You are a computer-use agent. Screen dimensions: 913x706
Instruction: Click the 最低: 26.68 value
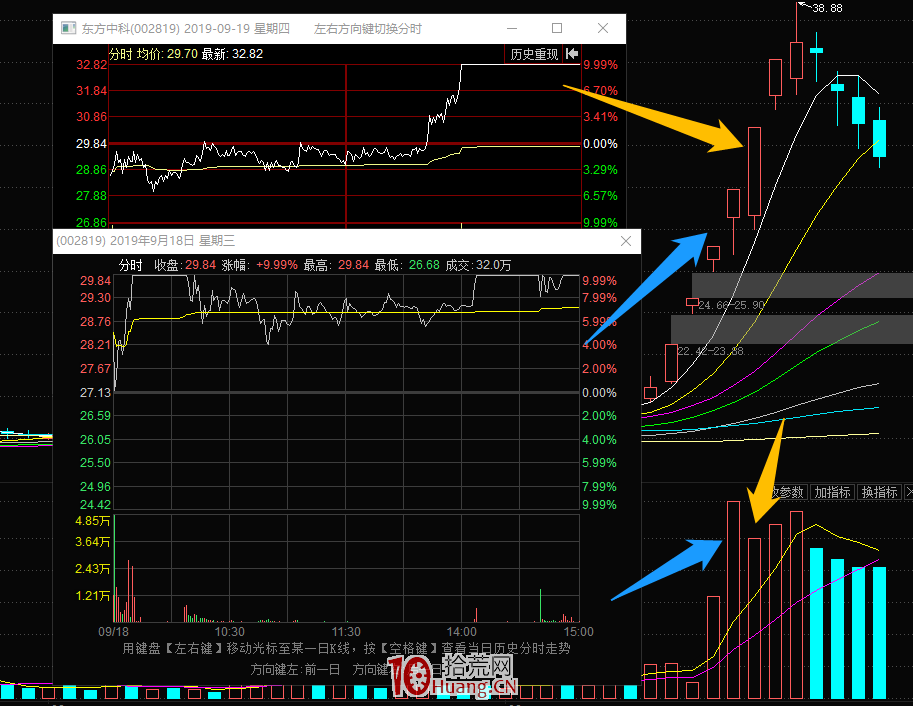pyautogui.click(x=407, y=265)
